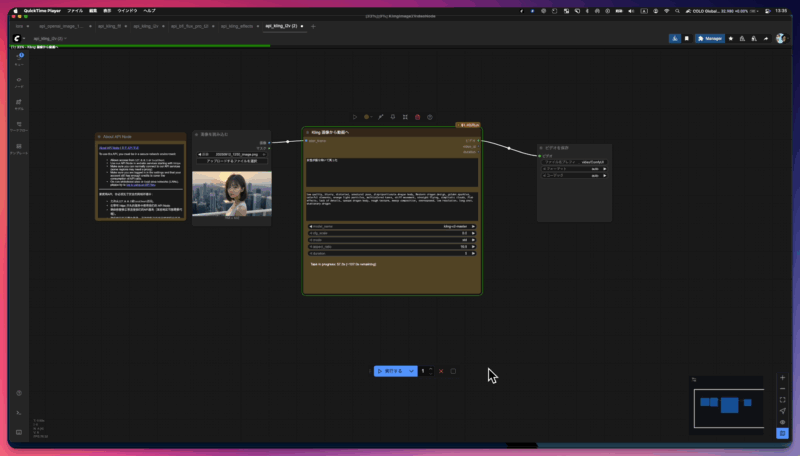Click the red delete icon in the node toolbar

point(417,117)
